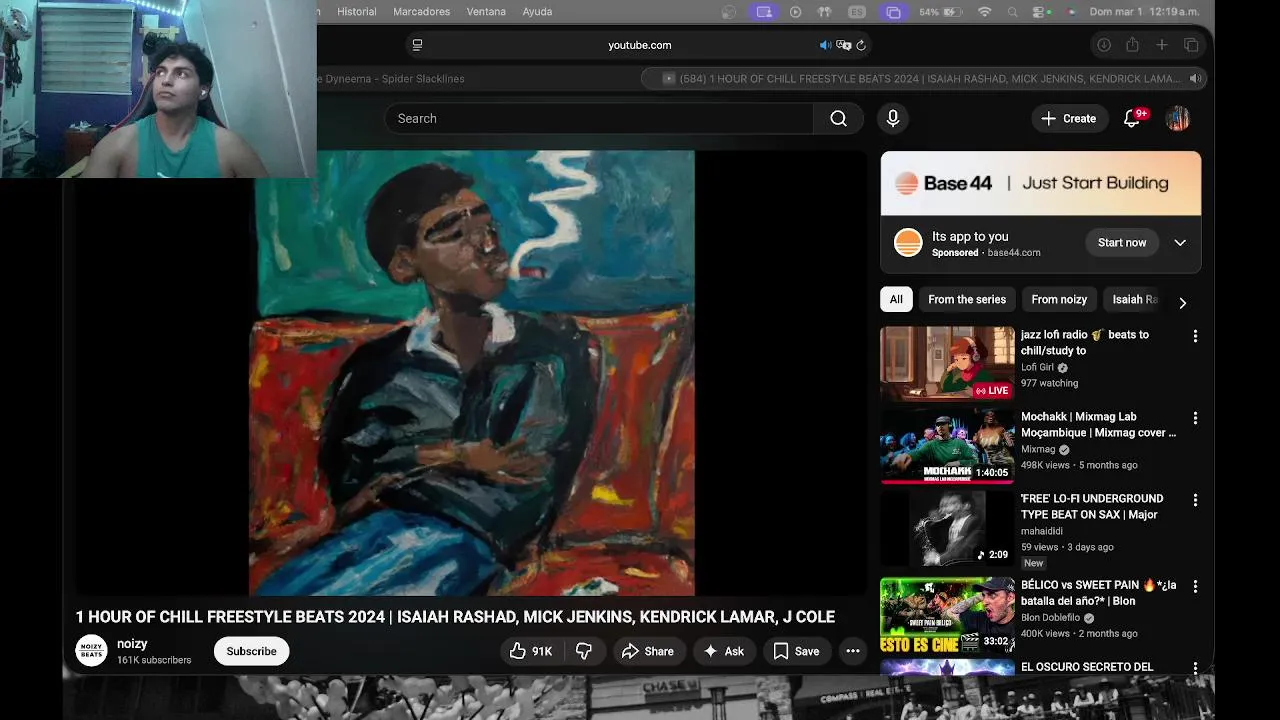Open LO-FI UNDERGROUND saxophone thumbnail
Image resolution: width=1280 pixels, height=720 pixels.
[x=947, y=527]
